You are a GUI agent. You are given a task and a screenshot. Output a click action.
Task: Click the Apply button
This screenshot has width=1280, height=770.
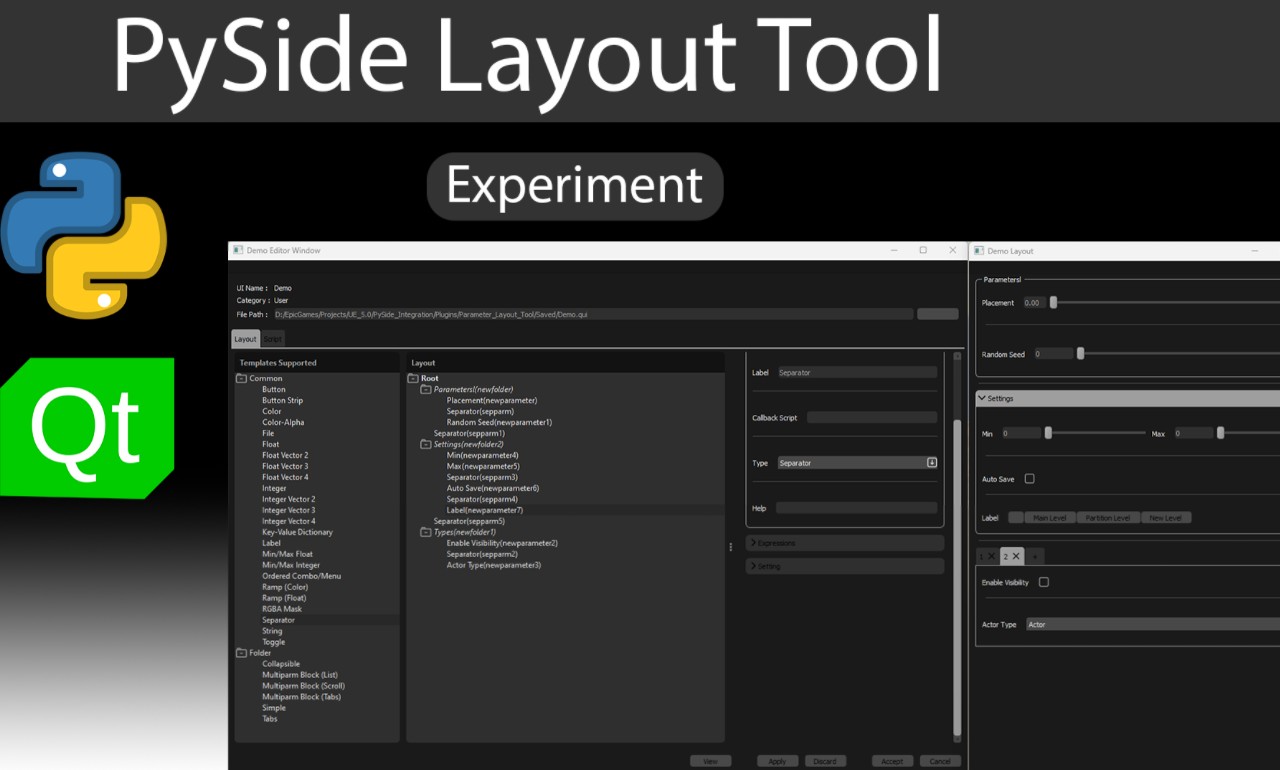coord(777,761)
